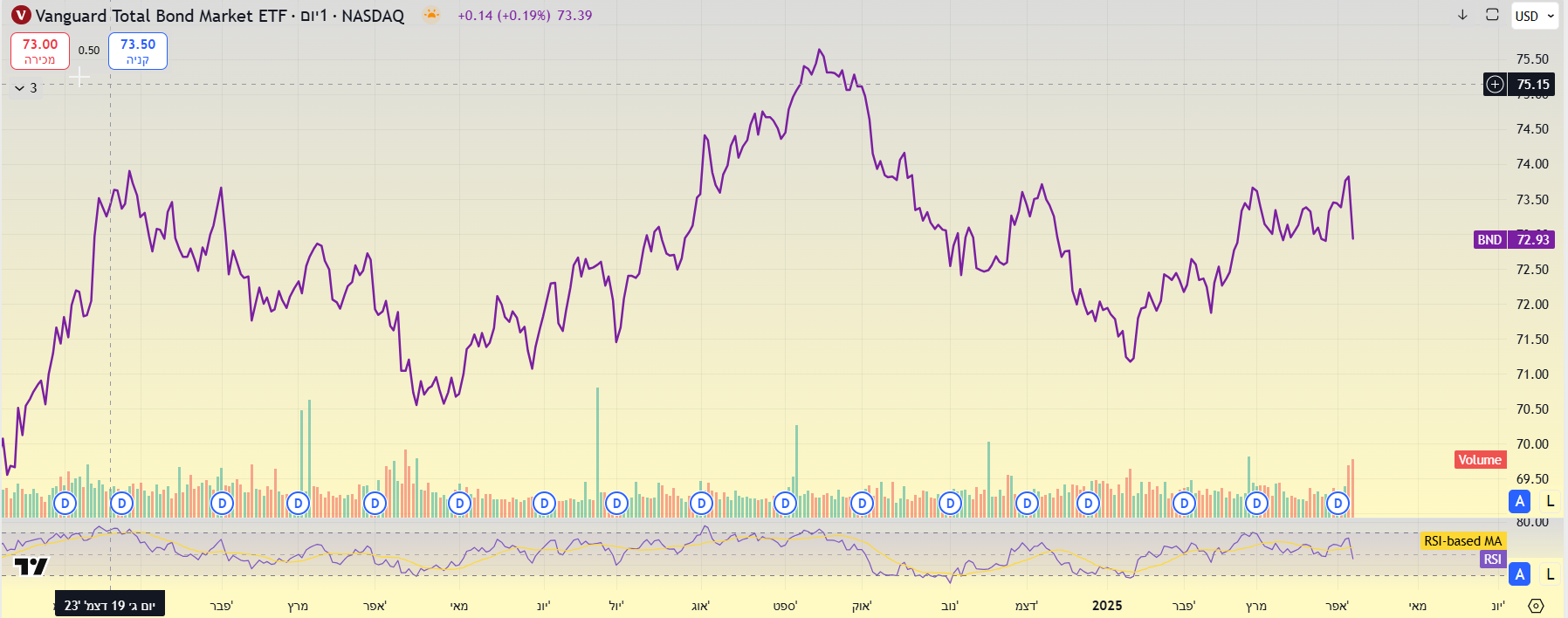
Task: Click dividend D marker above יול' label
Action: pyautogui.click(x=616, y=504)
